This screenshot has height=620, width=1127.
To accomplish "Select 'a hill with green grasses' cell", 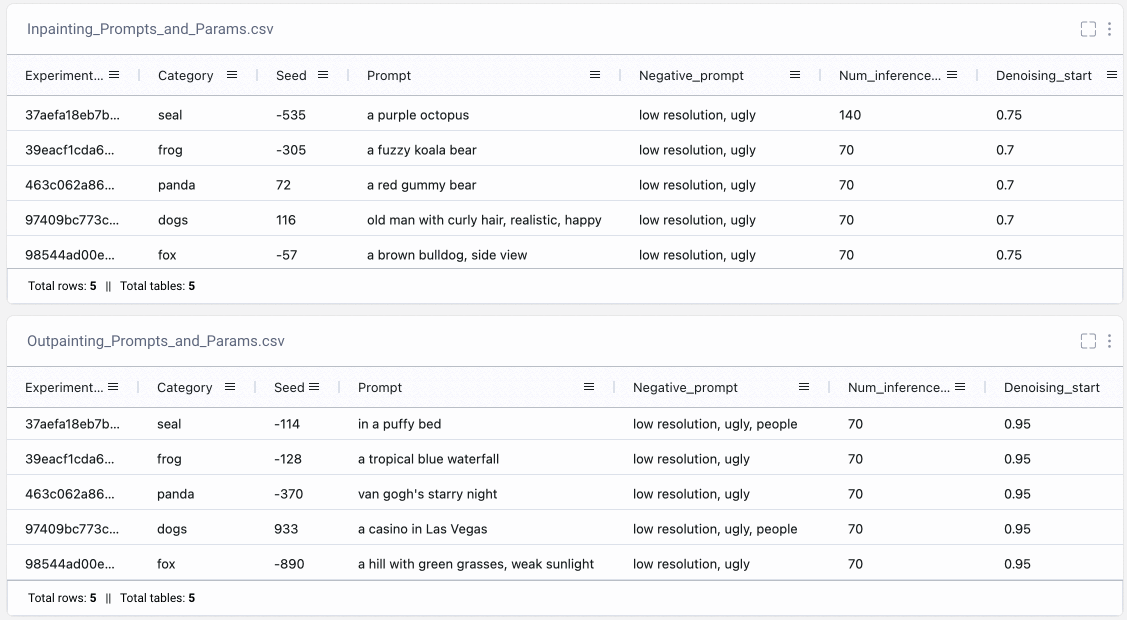I will point(475,564).
